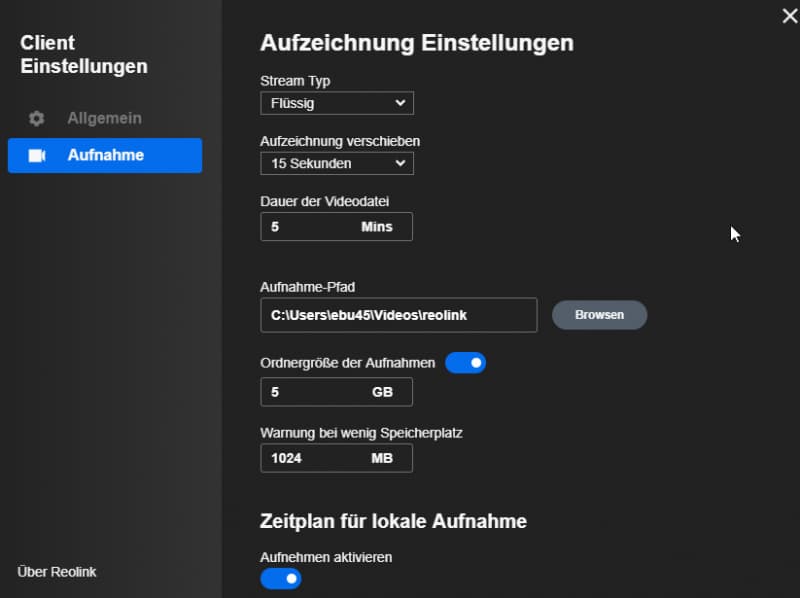Click the 1024 MB warning field
Screen dimensions: 800x598
pos(336,458)
